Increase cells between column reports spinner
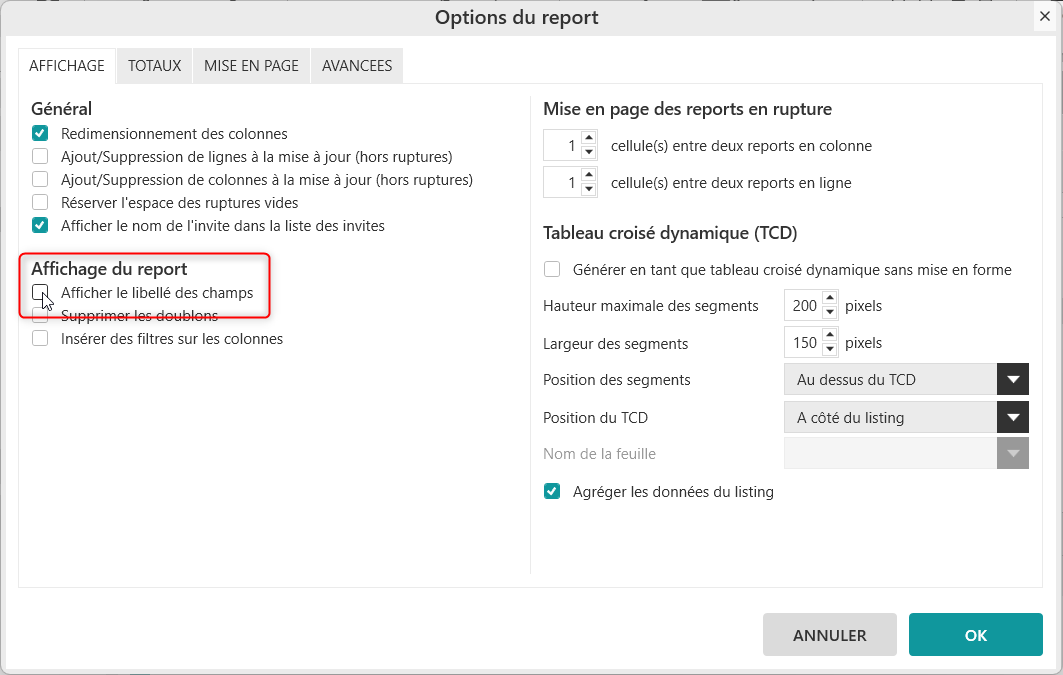This screenshot has height=675, width=1063. [x=588, y=138]
